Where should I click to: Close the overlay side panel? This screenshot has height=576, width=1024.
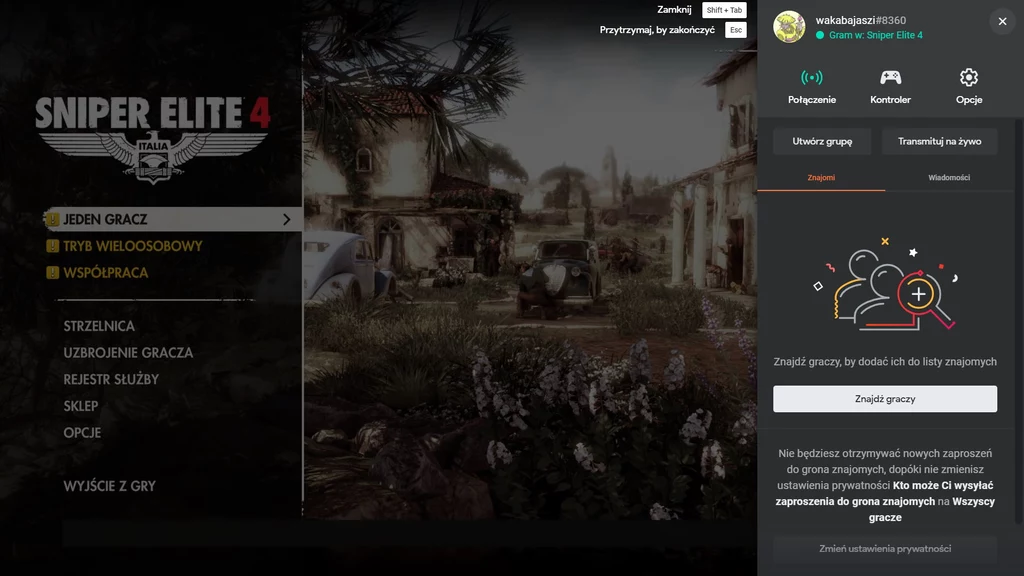(1002, 22)
